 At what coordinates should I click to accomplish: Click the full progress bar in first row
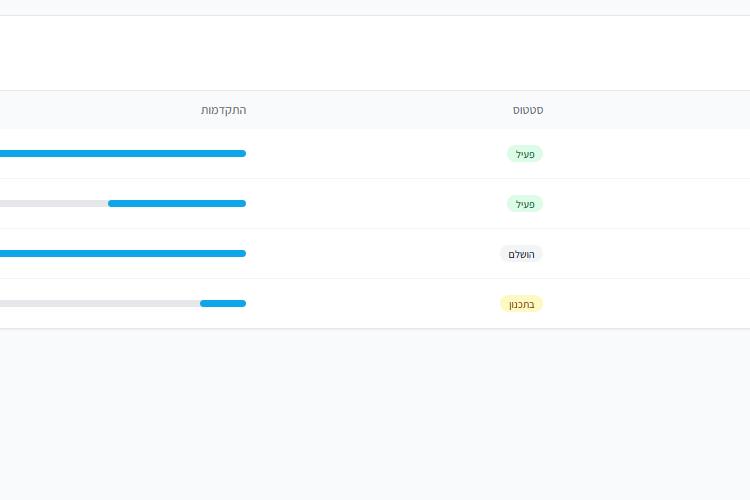(x=123, y=154)
